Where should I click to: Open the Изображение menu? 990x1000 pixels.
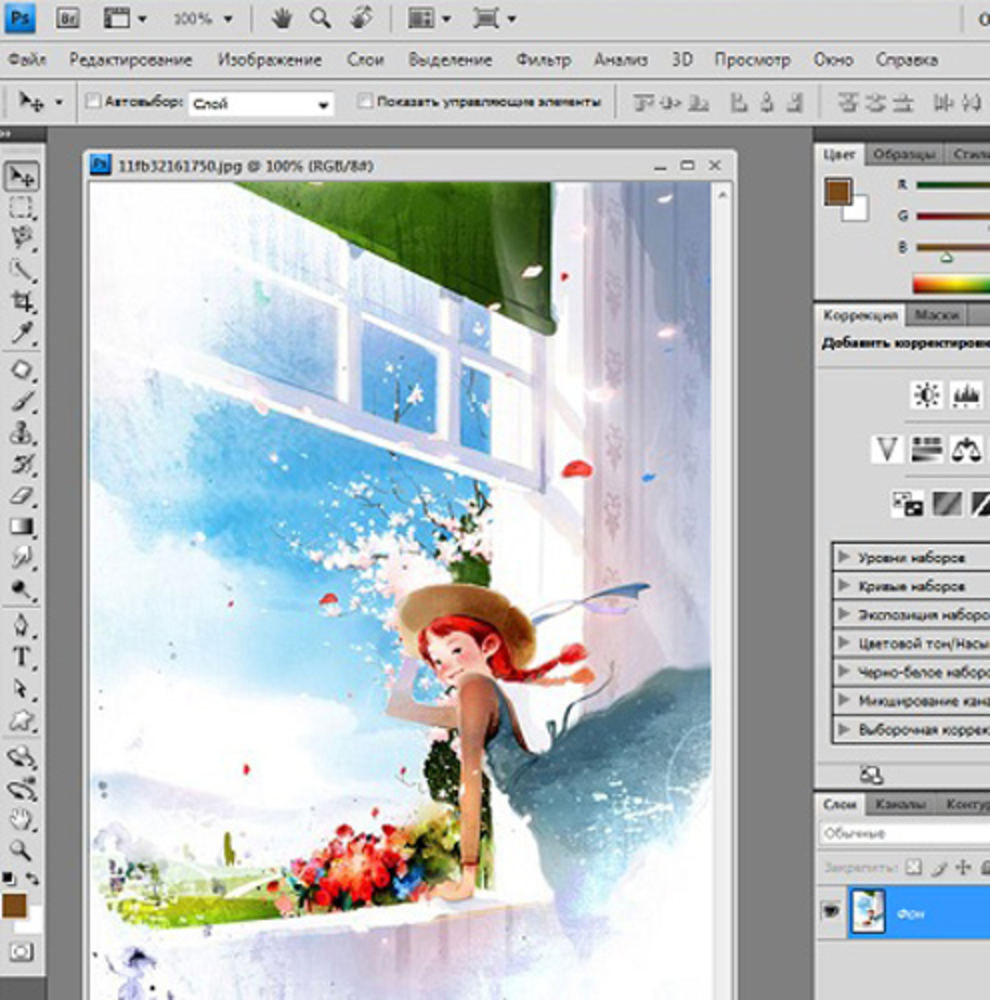pyautogui.click(x=270, y=59)
